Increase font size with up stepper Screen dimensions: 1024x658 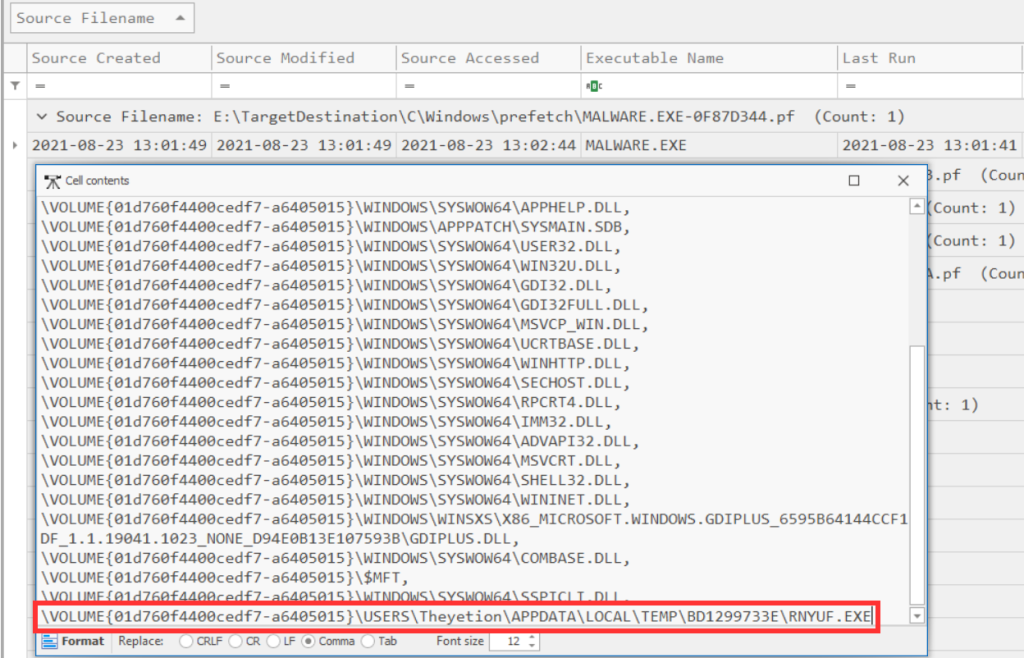coord(532,637)
